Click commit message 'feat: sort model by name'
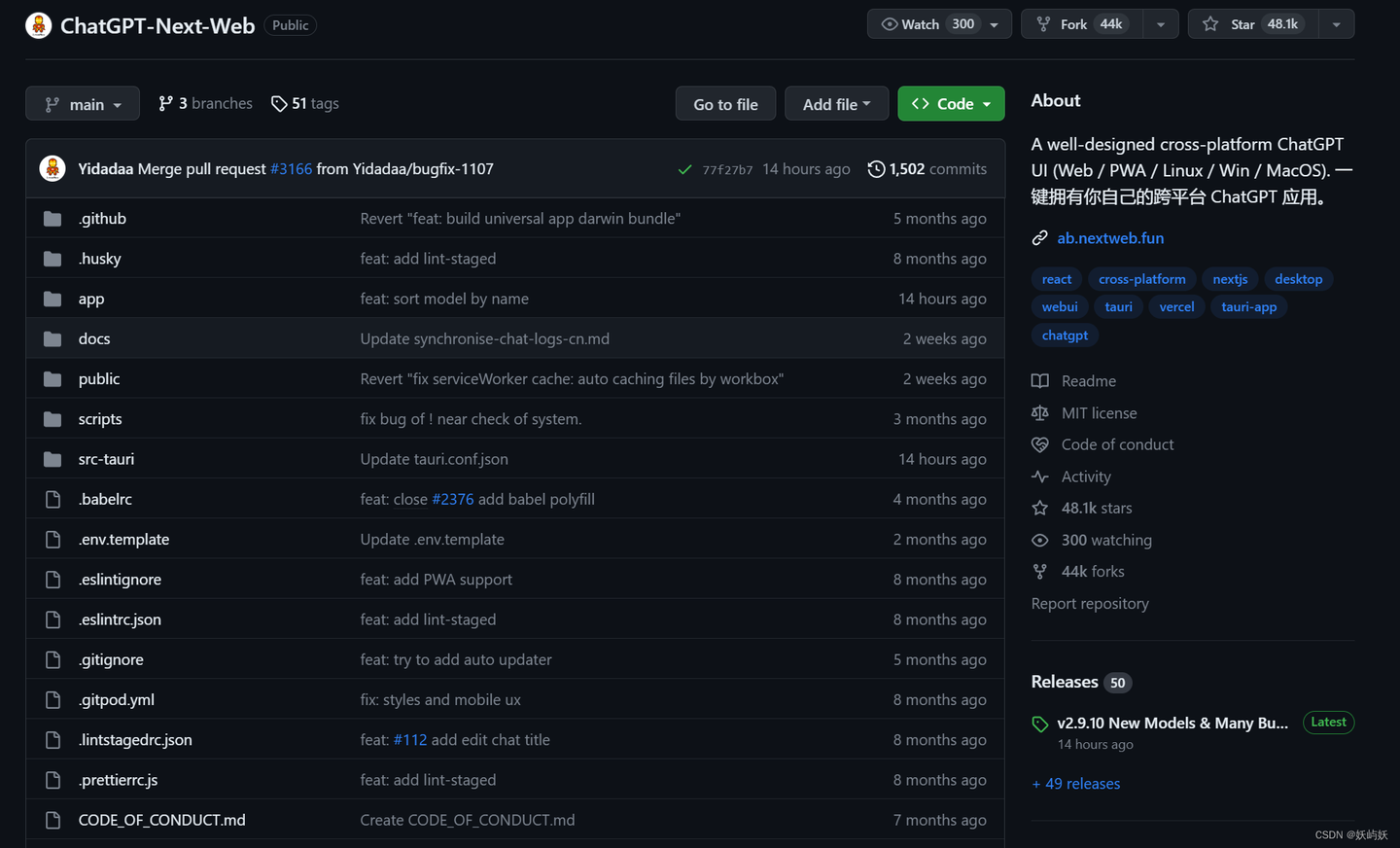 click(x=444, y=299)
